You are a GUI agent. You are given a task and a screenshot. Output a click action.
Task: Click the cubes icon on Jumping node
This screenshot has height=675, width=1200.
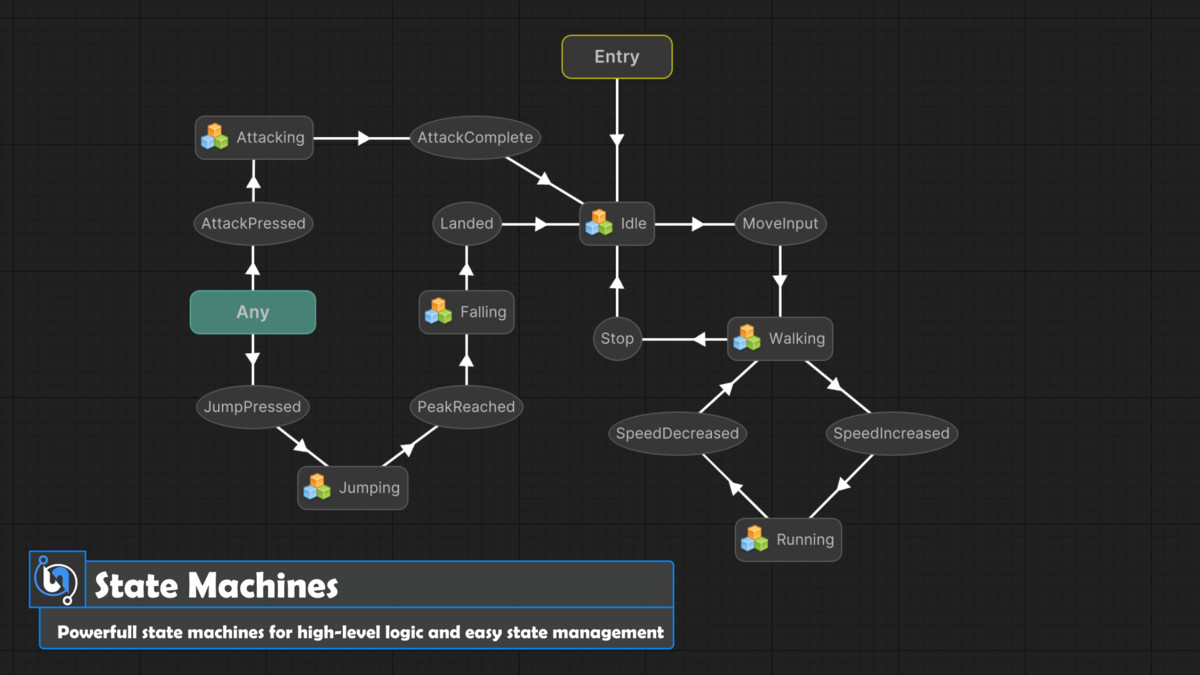(x=317, y=487)
